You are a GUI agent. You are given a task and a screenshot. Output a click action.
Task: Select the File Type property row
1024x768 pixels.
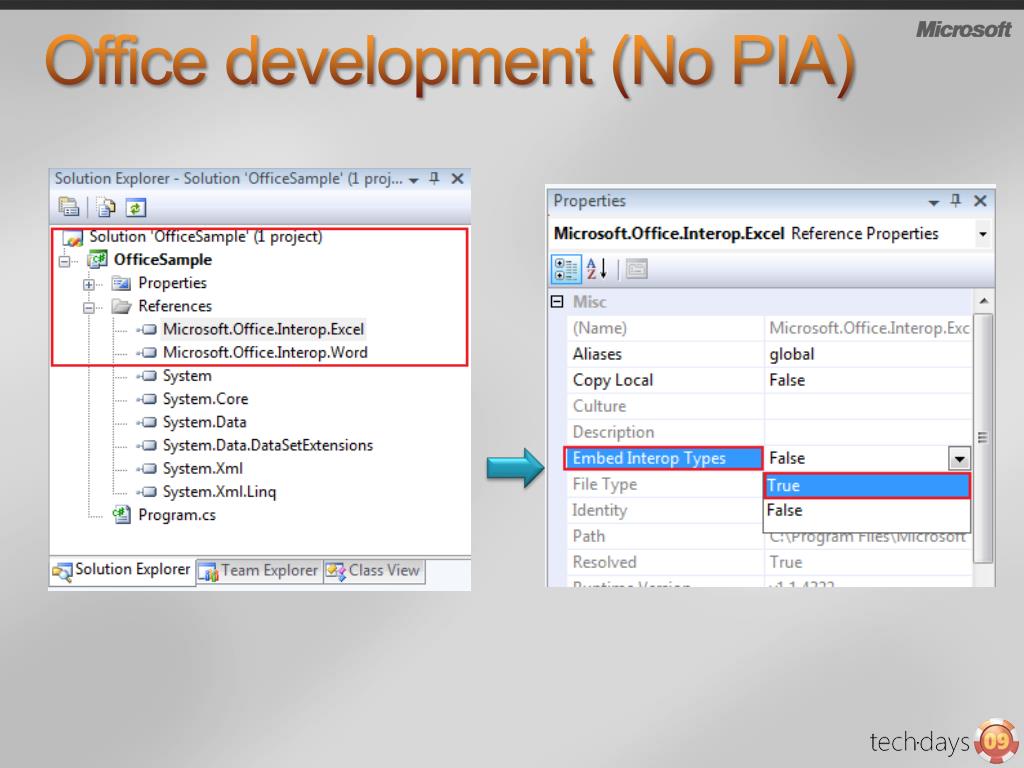pyautogui.click(x=665, y=485)
